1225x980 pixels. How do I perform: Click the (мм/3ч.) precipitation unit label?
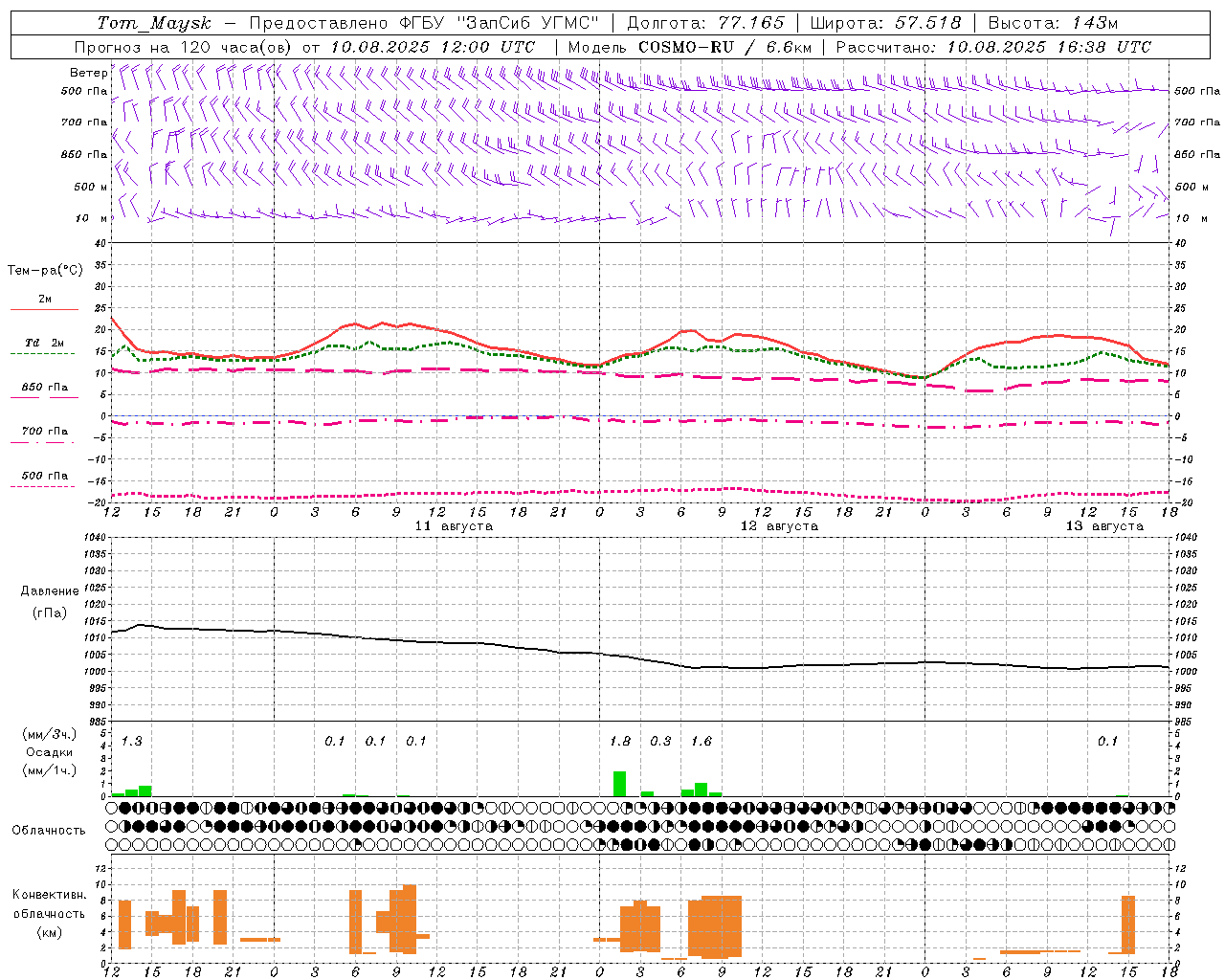pyautogui.click(x=50, y=735)
